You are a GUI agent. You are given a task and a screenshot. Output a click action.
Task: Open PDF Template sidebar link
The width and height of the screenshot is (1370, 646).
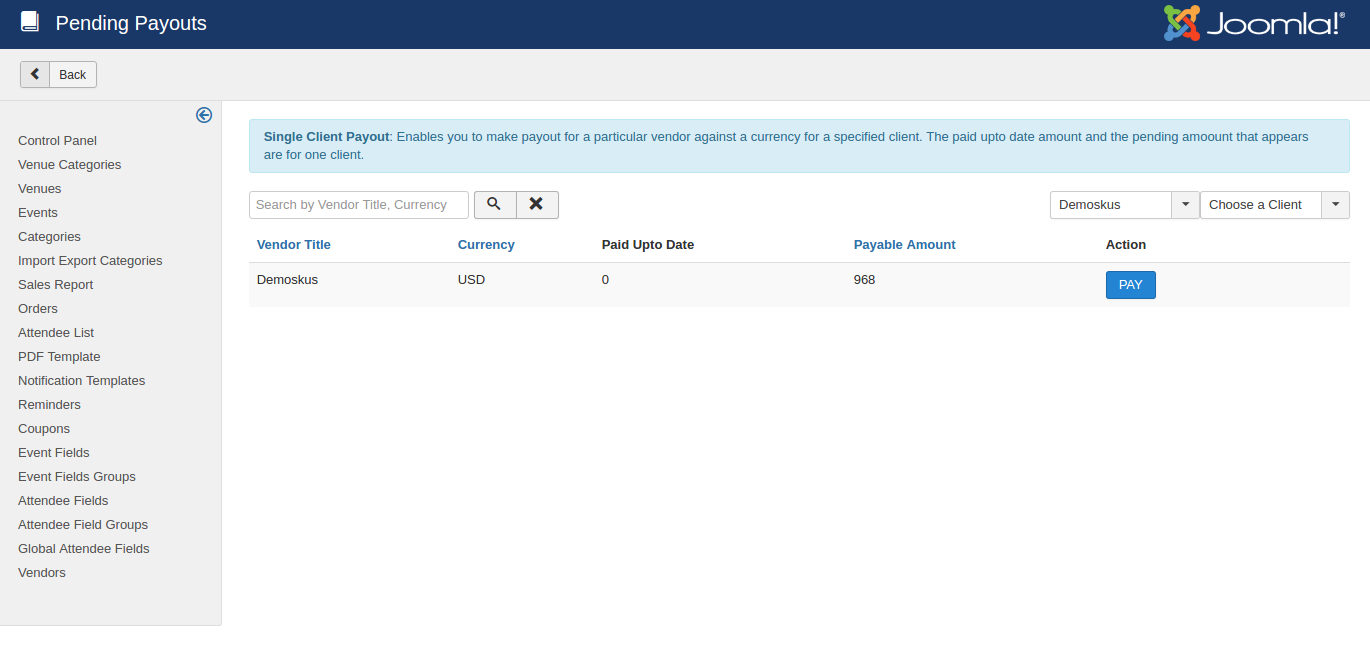[59, 357]
